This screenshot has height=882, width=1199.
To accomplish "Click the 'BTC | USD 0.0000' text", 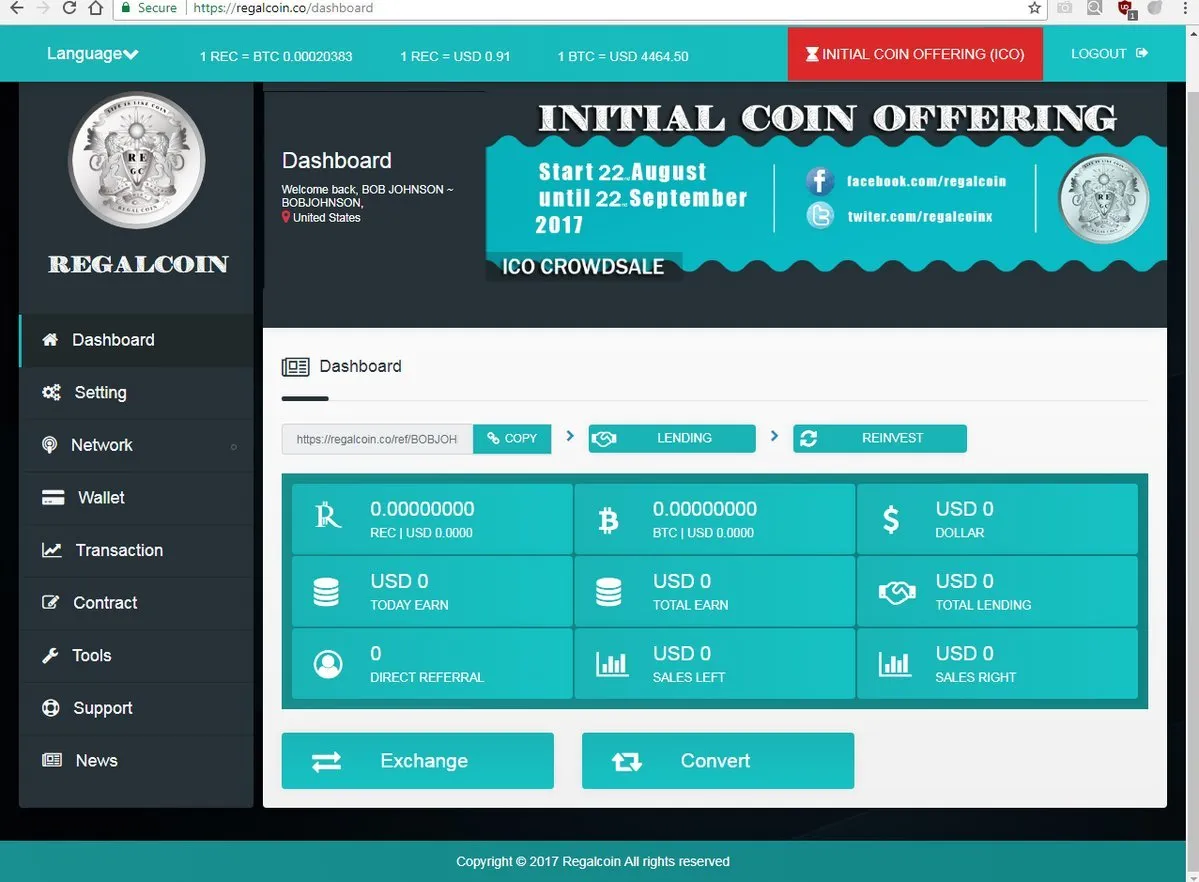I will 703,532.
